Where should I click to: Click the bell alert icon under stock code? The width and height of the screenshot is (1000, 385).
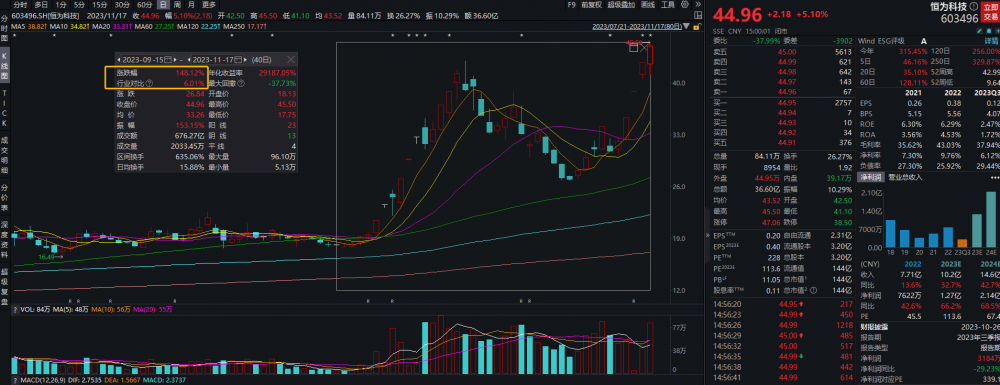pos(989,31)
